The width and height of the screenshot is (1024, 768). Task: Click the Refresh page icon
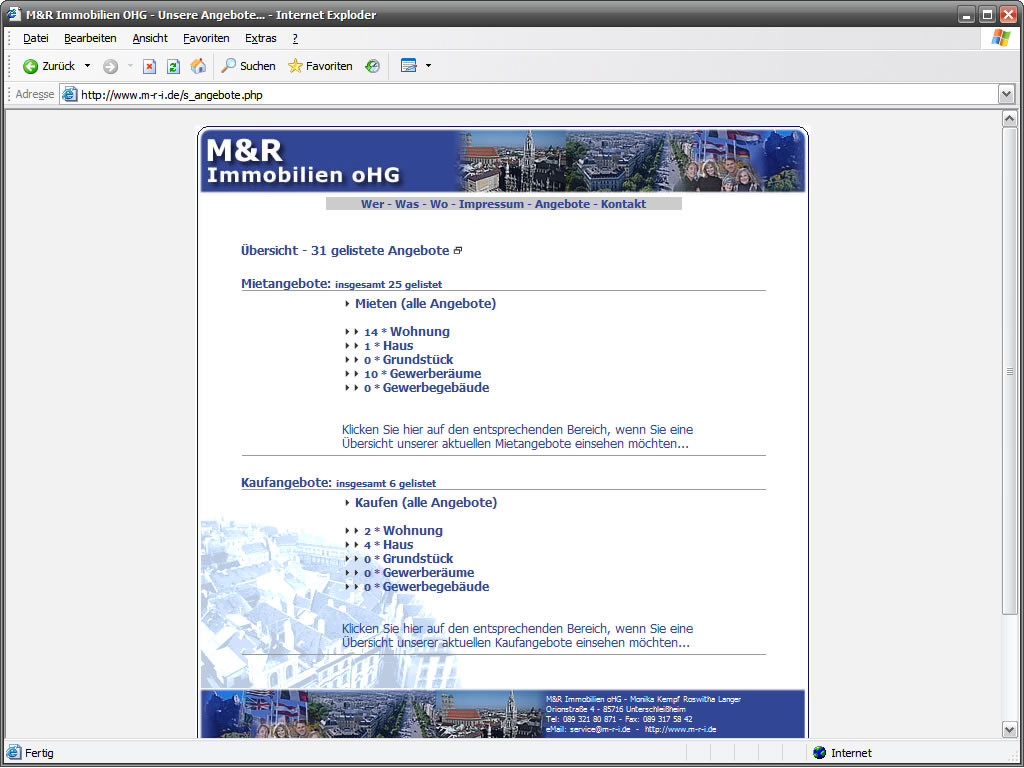point(173,66)
